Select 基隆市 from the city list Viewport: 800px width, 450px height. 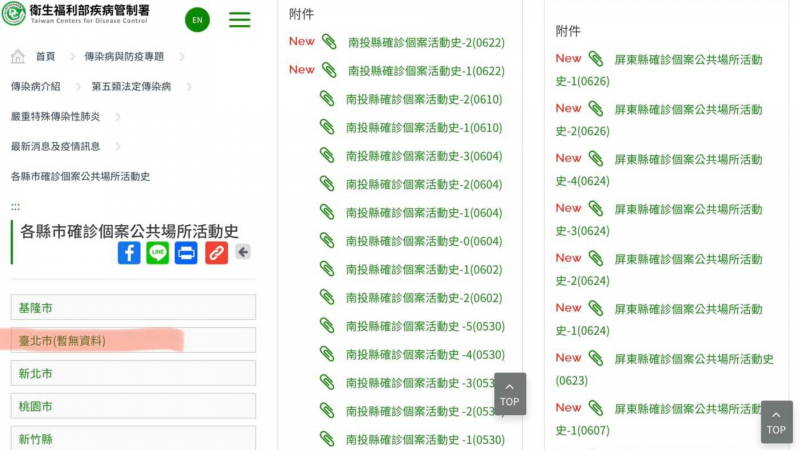pyautogui.click(x=133, y=307)
